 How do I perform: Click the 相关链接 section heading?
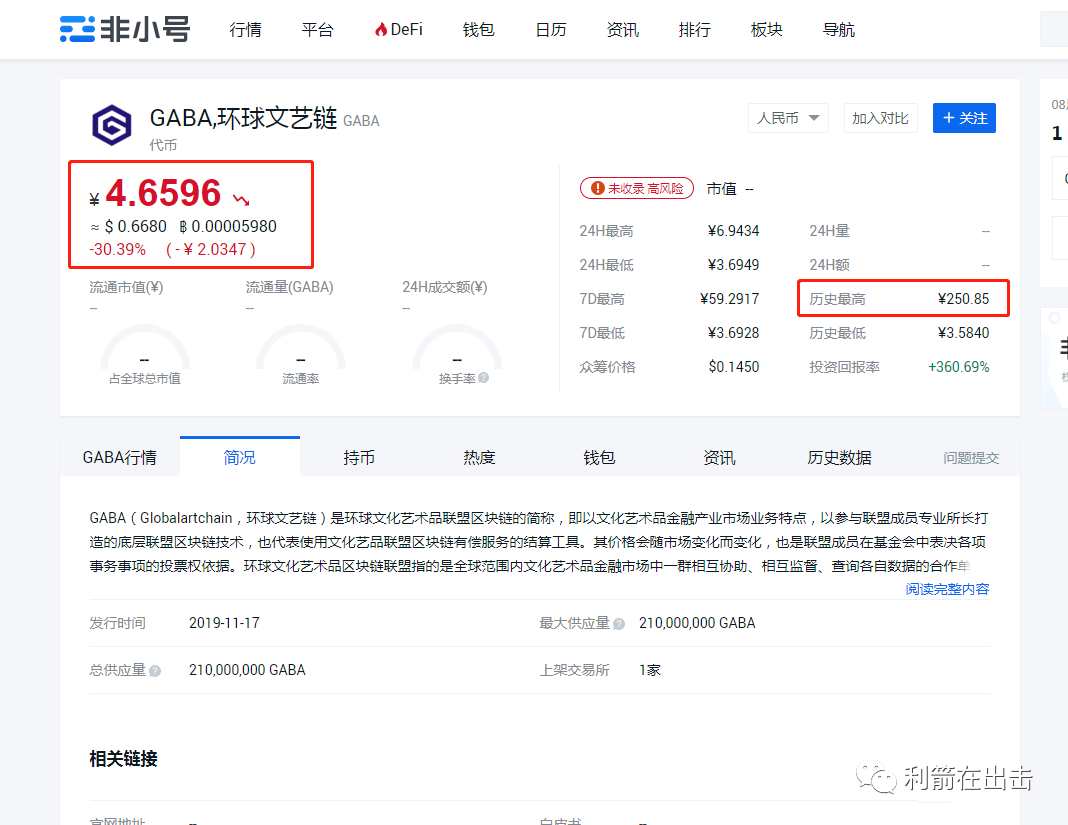[123, 759]
